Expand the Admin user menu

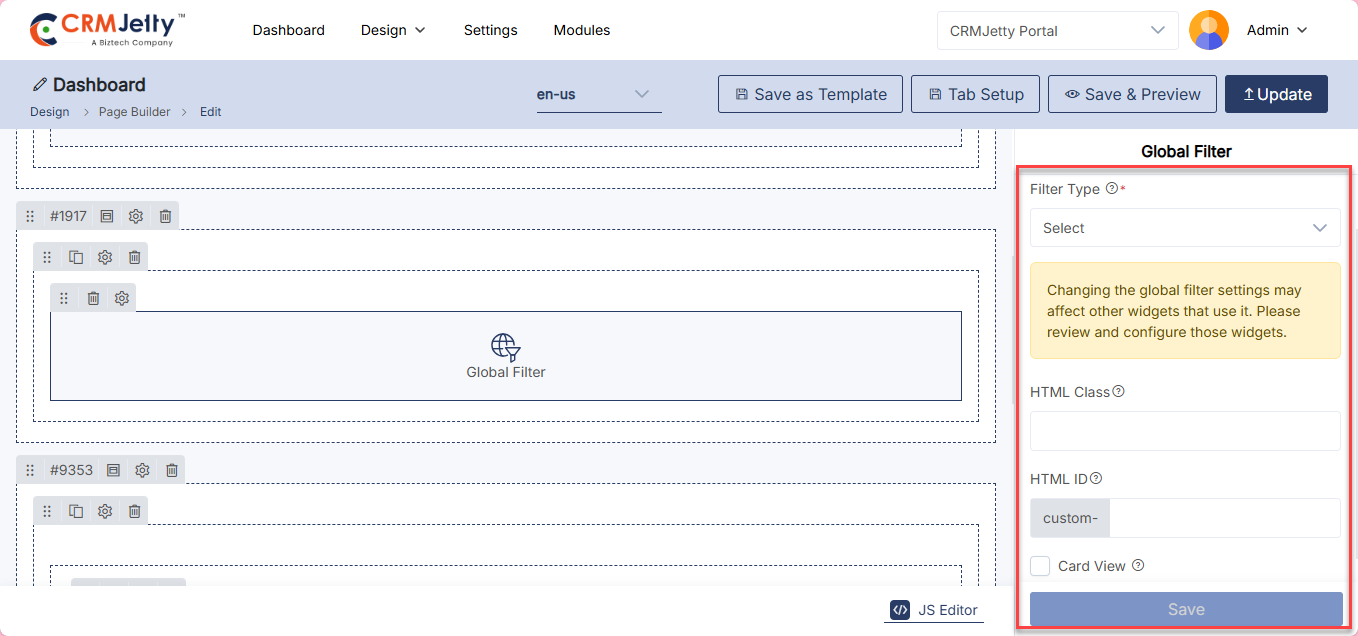pyautogui.click(x=1277, y=30)
